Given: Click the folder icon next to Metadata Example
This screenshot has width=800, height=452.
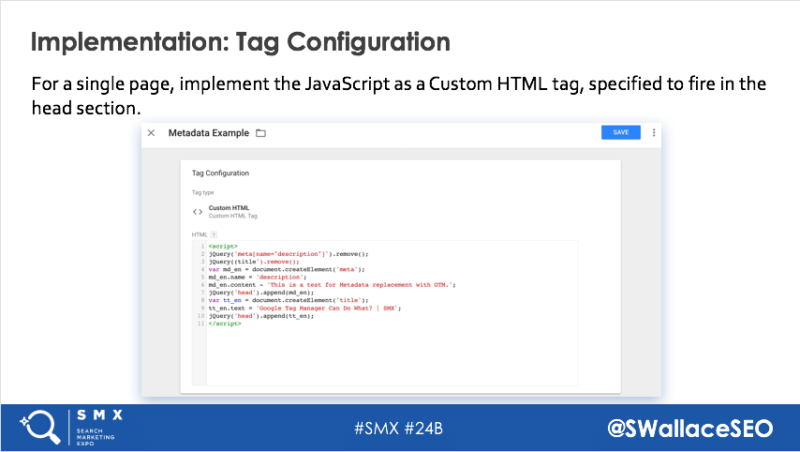Looking at the screenshot, I should click(x=261, y=133).
